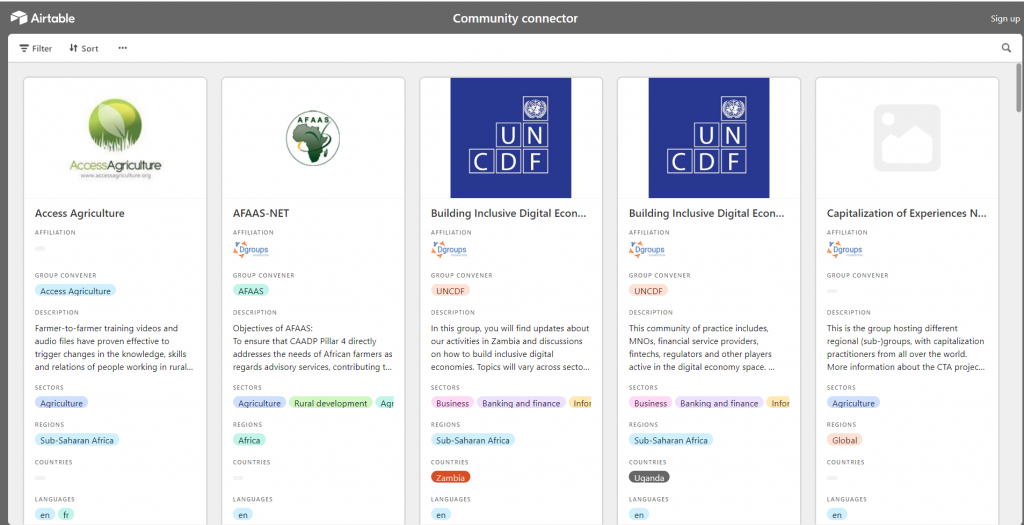
Task: Open the three-dot more options menu
Action: click(x=123, y=48)
